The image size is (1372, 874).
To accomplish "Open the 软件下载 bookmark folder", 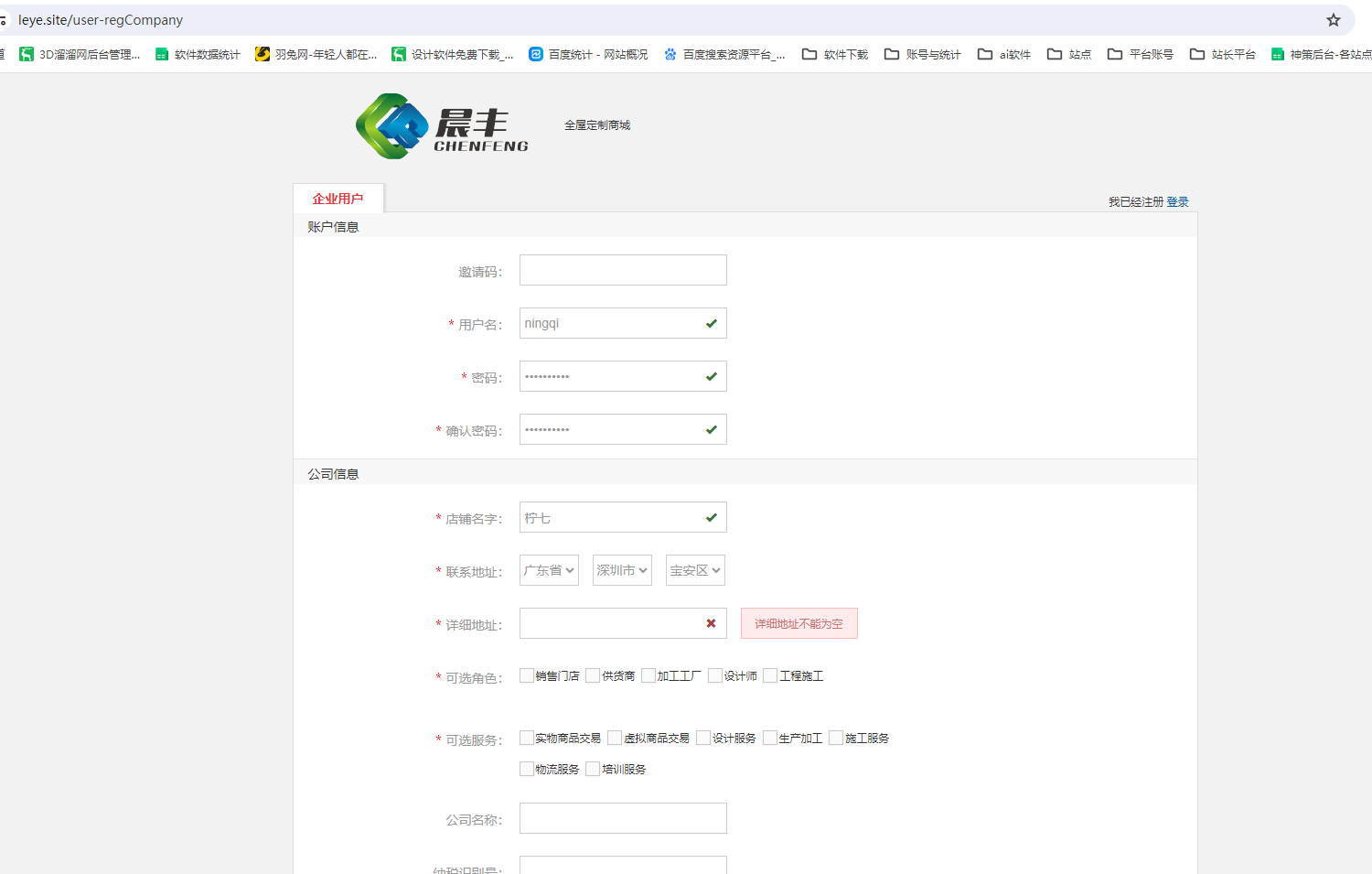I will (835, 55).
